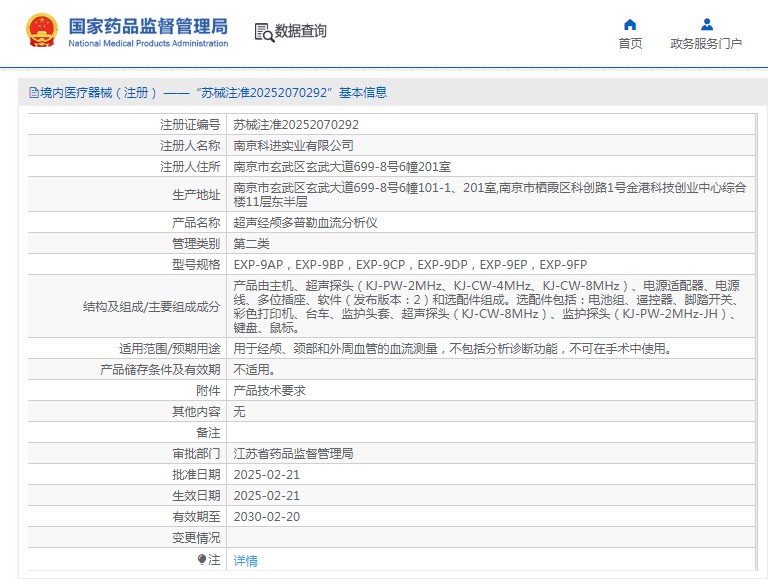This screenshot has height=579, width=768.
Task: Click the 注册人名称 row label
Action: [190, 145]
